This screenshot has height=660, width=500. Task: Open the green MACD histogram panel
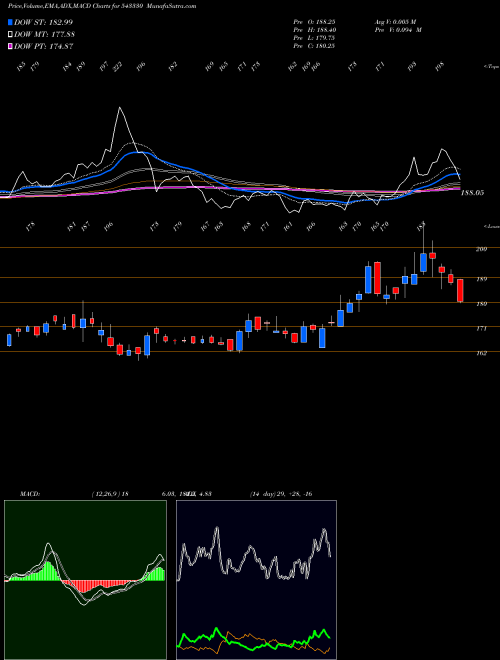tap(85, 580)
